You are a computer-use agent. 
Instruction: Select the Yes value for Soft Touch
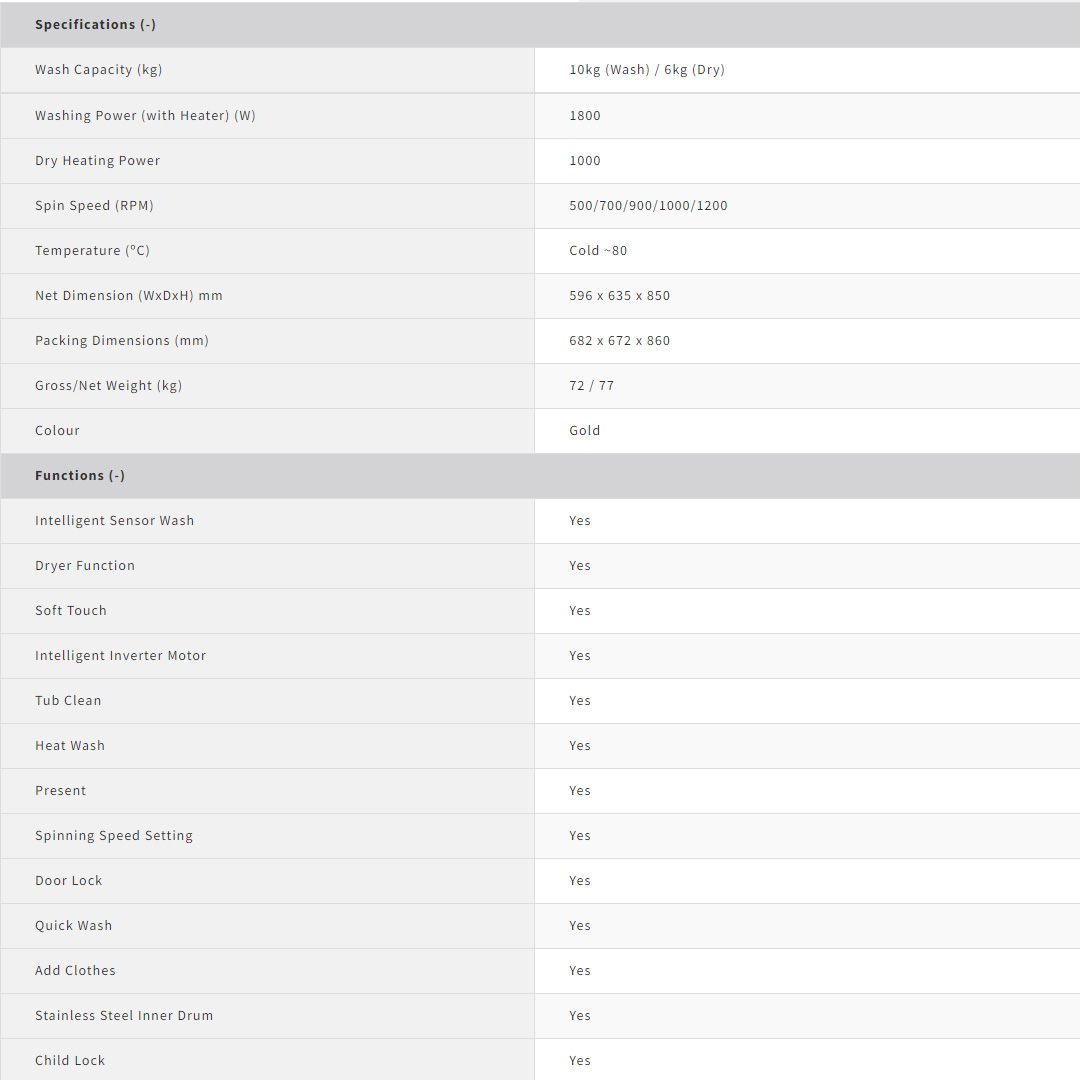tap(580, 610)
